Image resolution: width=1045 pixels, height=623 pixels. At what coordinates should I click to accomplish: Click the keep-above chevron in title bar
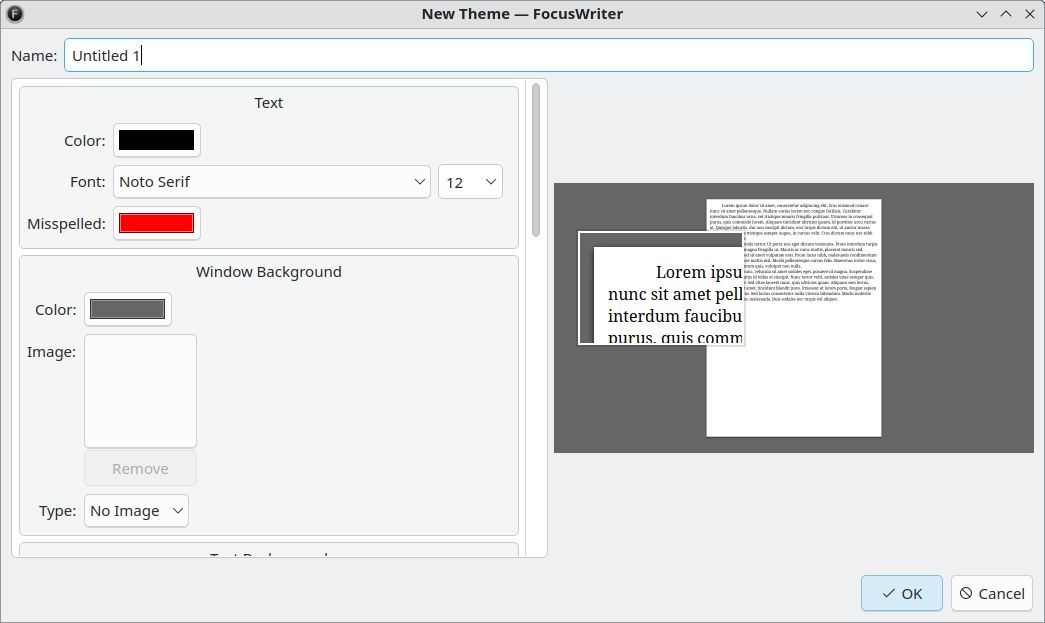coord(1006,14)
